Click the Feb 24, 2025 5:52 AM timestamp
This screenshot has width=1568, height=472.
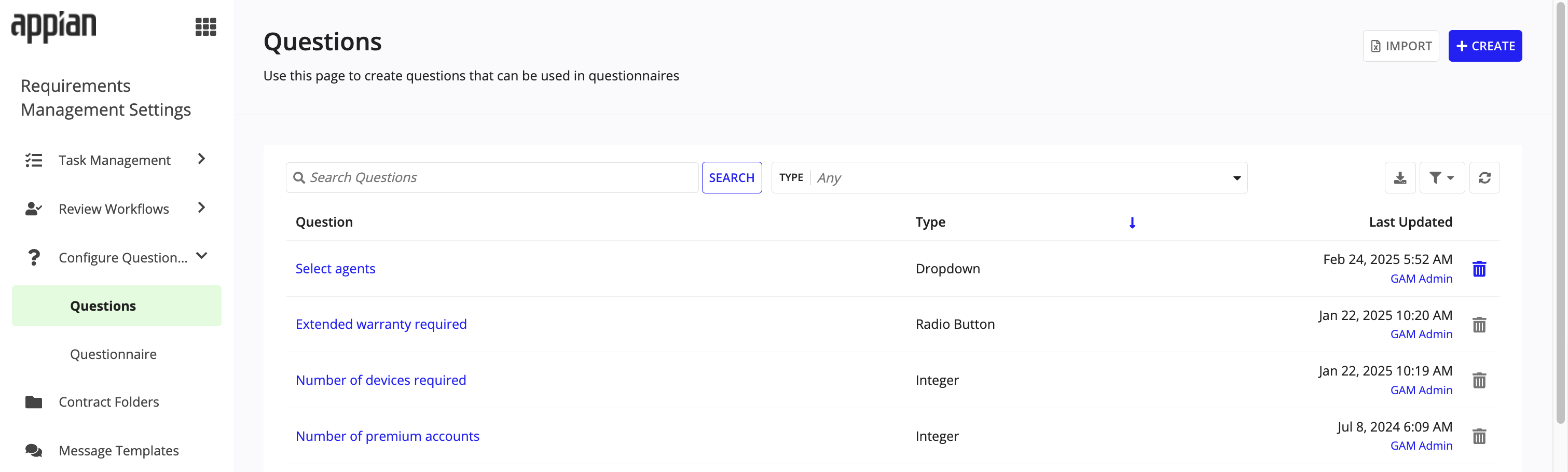[x=1387, y=259]
